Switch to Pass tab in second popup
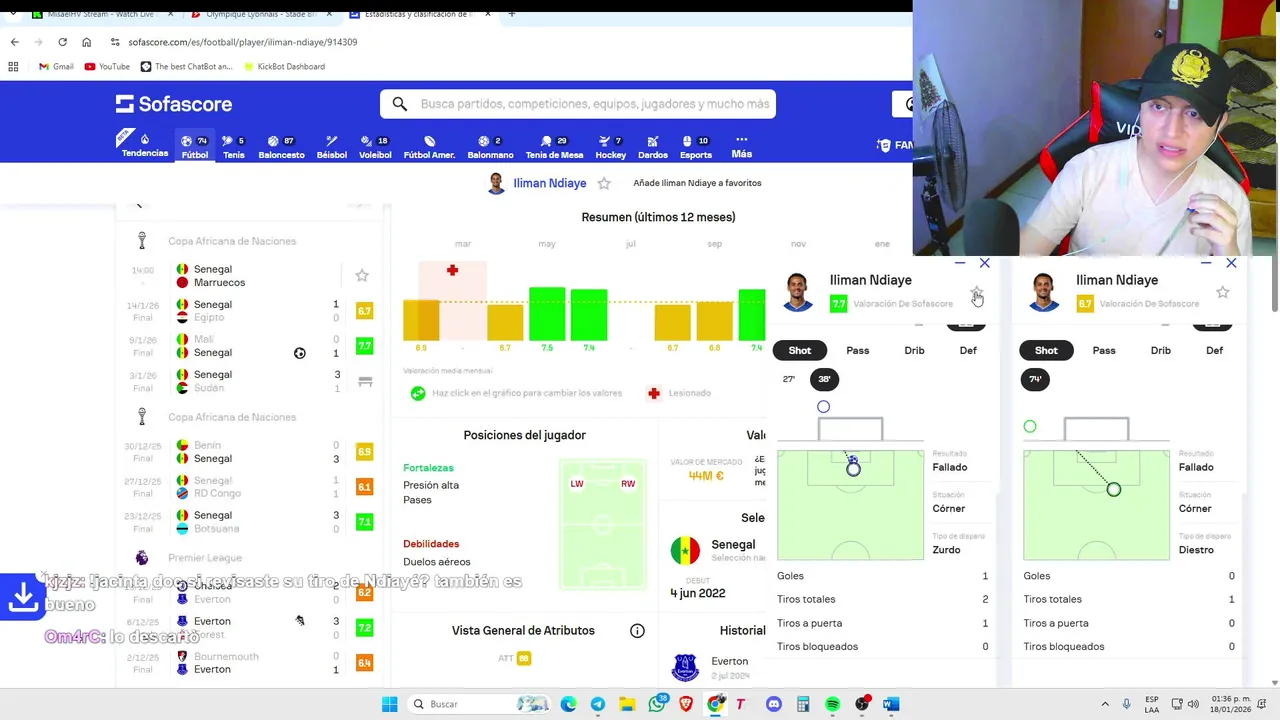The width and height of the screenshot is (1280, 720). tap(1104, 350)
